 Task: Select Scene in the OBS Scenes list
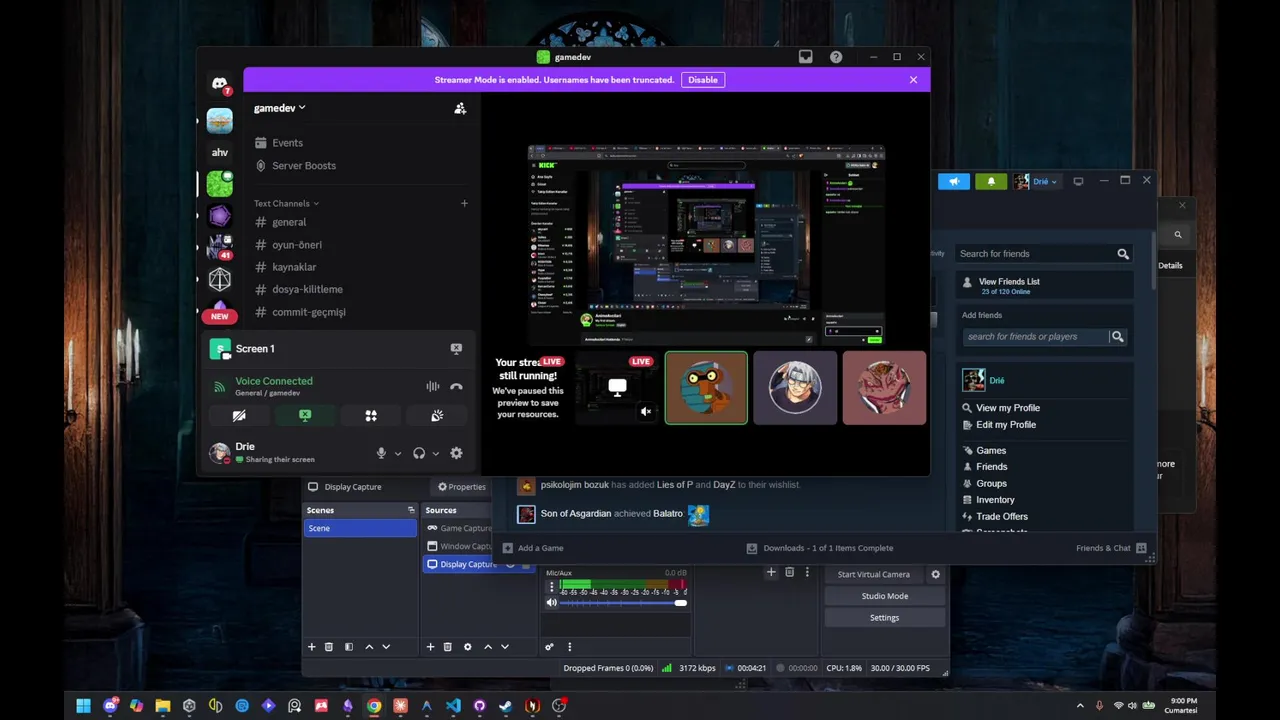360,528
